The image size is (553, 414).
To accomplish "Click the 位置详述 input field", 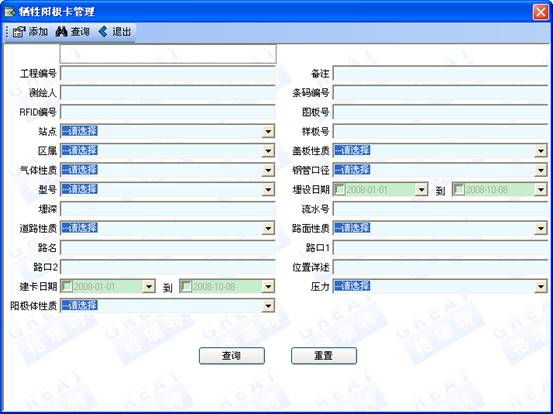I will pos(440,267).
